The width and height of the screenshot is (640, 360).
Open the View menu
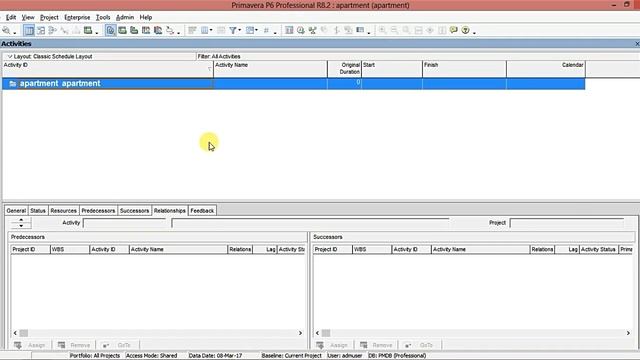(x=28, y=17)
